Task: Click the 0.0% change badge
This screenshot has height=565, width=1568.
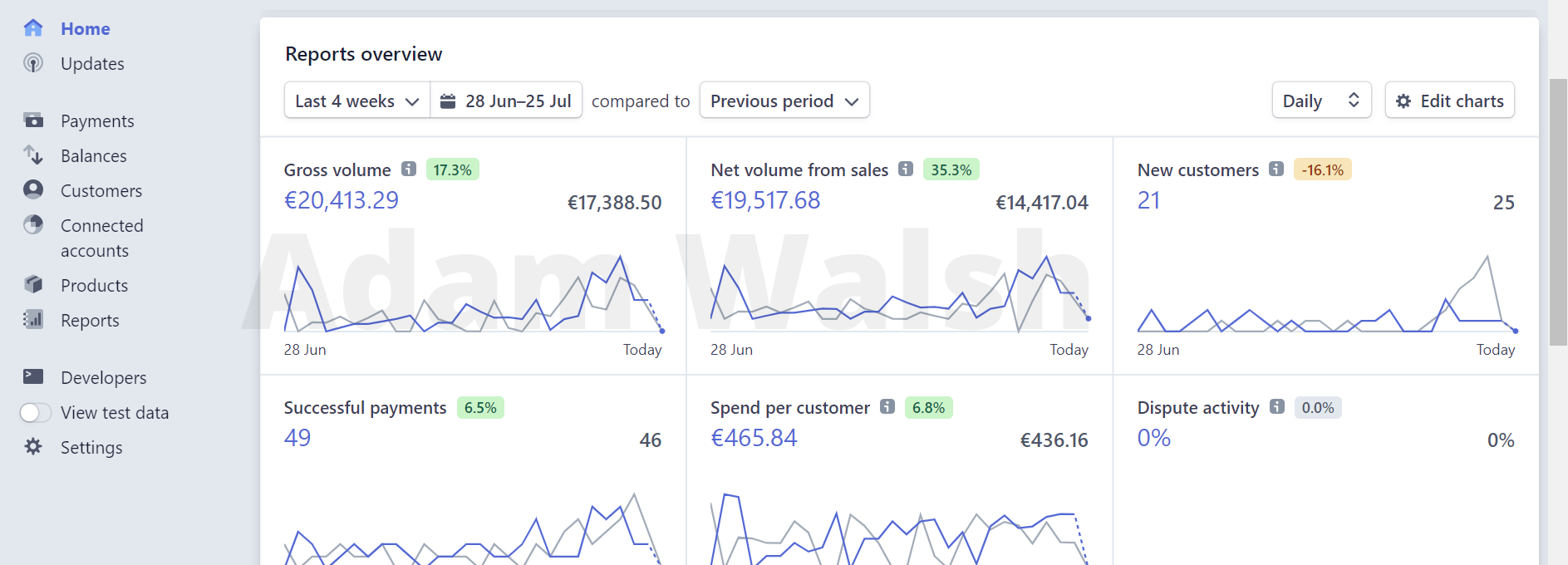Action: [1318, 407]
